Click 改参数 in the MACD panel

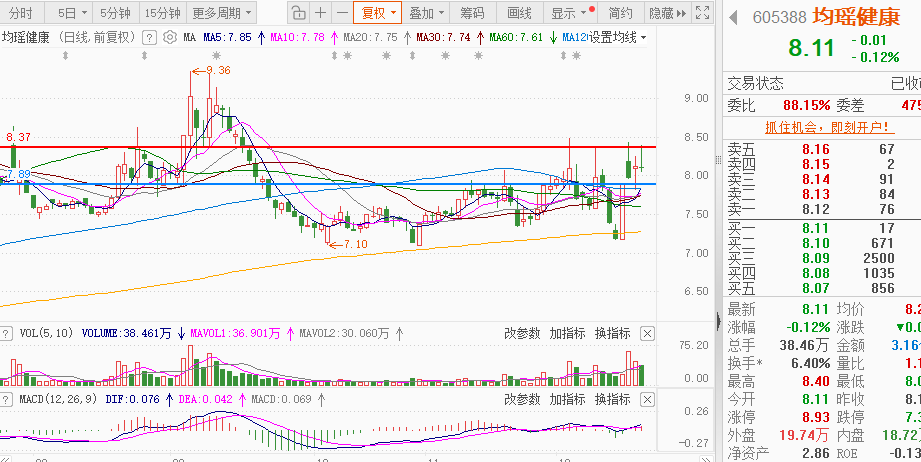pyautogui.click(x=522, y=400)
